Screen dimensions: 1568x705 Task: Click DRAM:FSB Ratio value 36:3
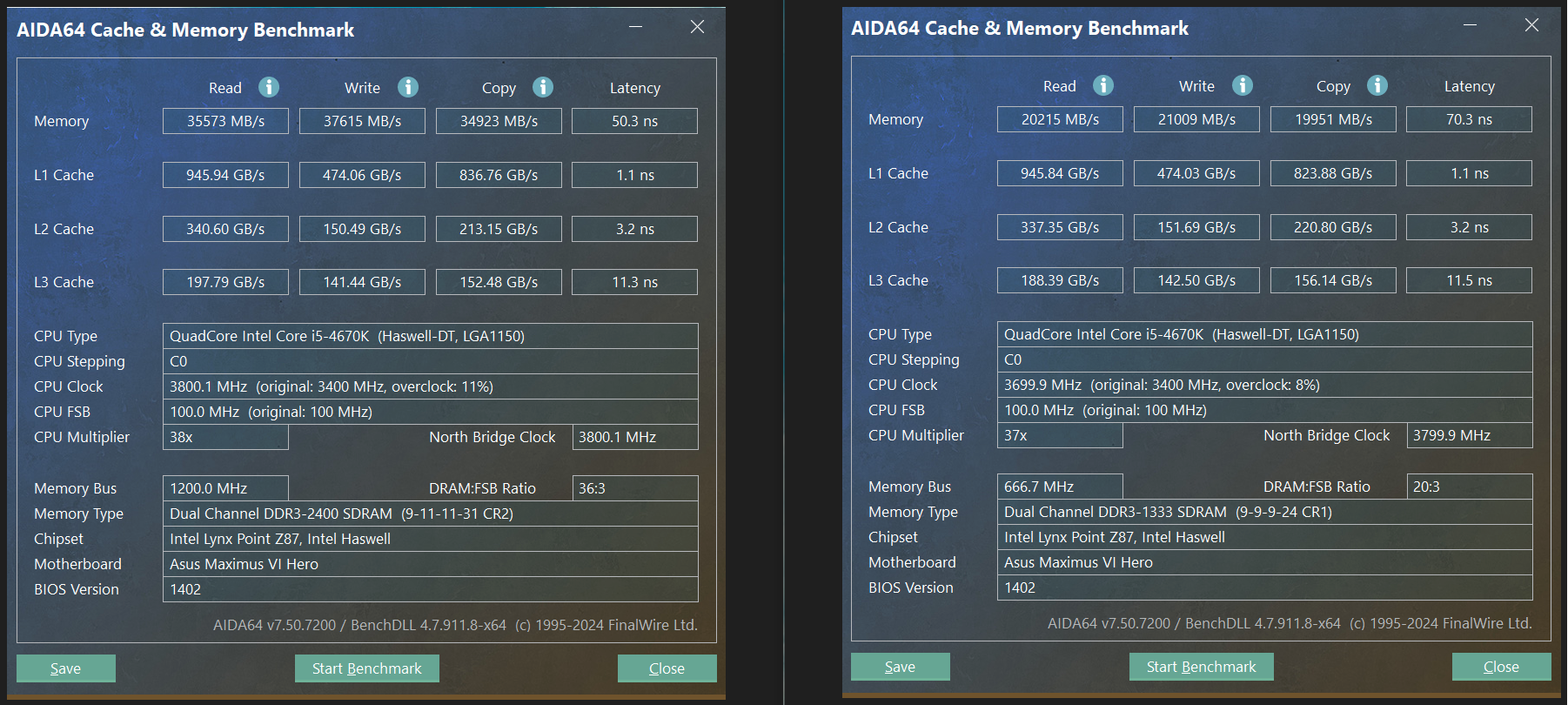click(x=635, y=488)
